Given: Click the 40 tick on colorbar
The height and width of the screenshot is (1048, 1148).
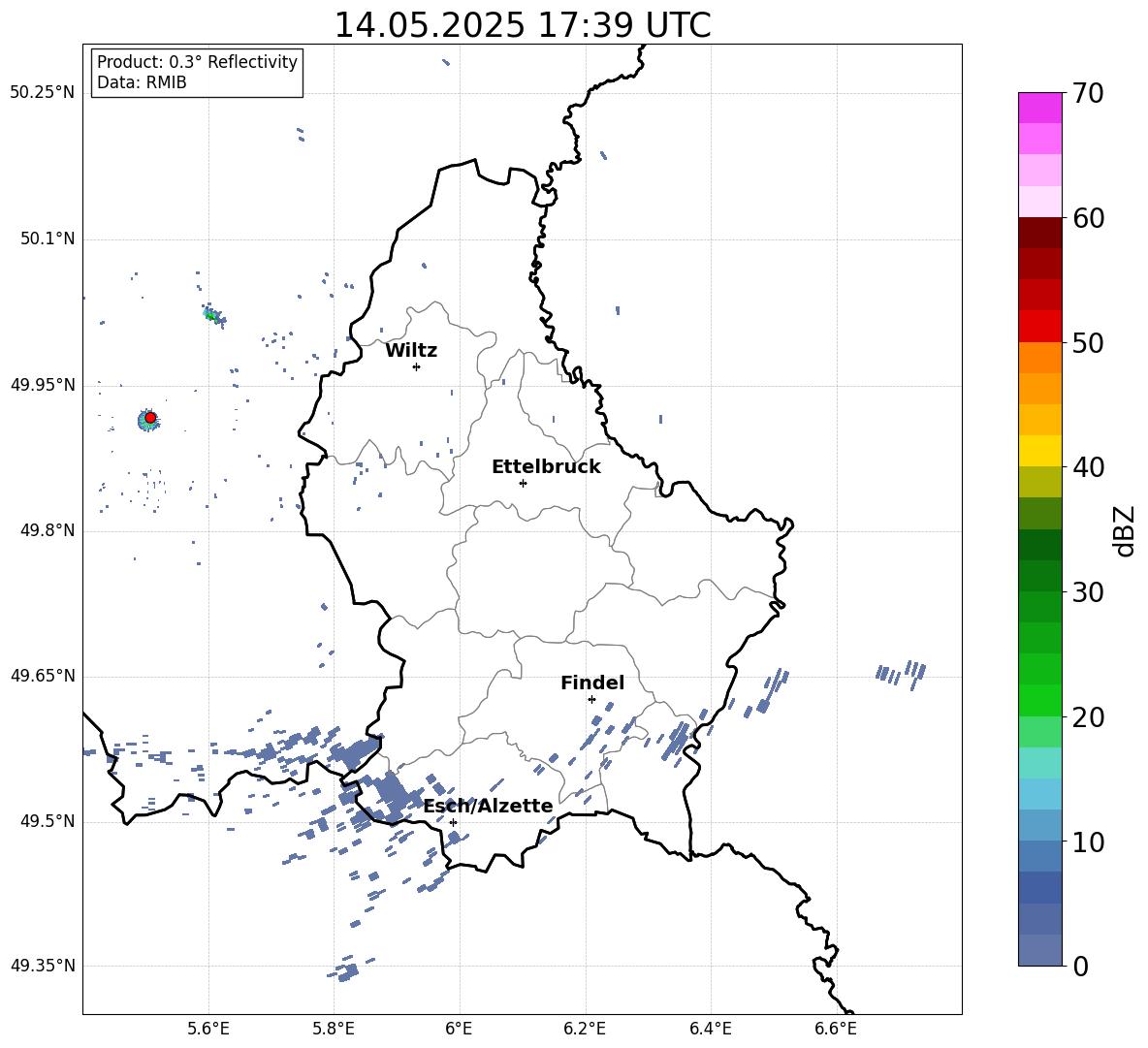Looking at the screenshot, I should tap(1087, 467).
